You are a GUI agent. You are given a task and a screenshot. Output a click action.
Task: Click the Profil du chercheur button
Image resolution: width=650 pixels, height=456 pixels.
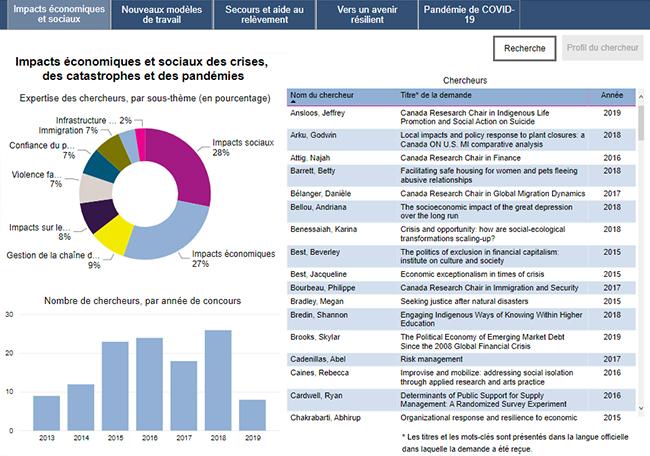[x=603, y=48]
